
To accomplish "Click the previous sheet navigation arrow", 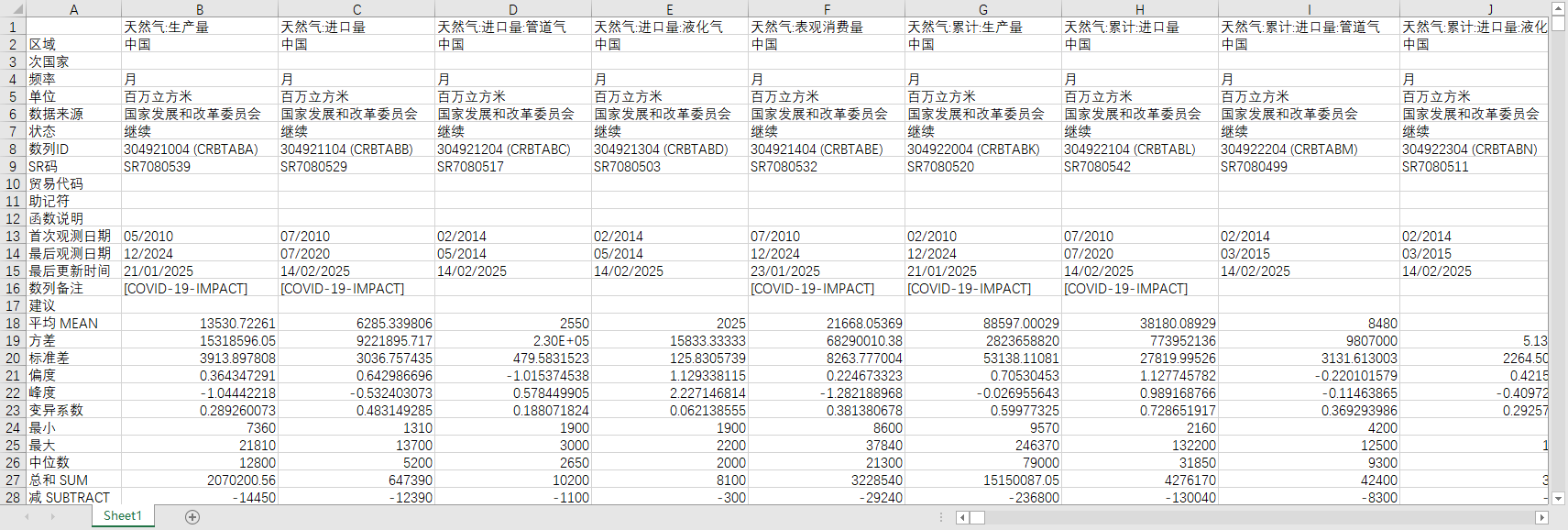I will coord(27,517).
